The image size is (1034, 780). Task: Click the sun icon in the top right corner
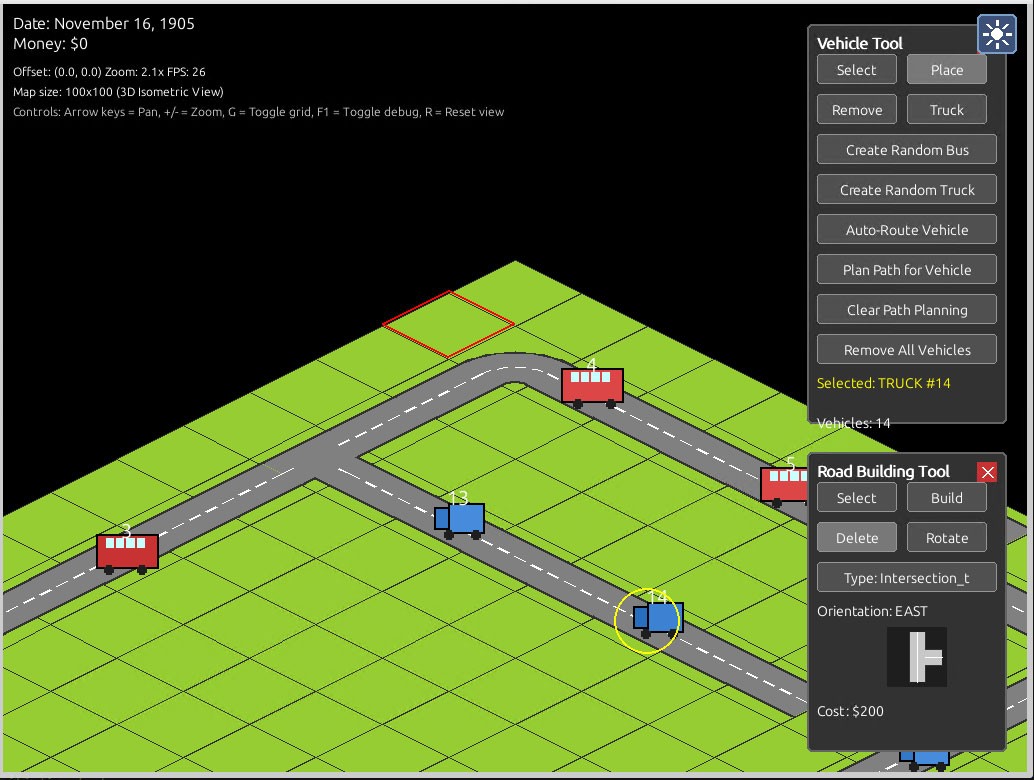(996, 34)
